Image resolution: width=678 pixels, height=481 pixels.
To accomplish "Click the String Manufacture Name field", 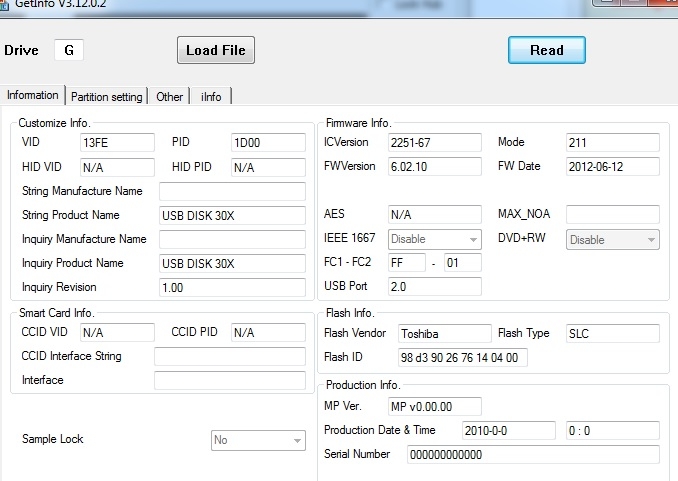I will click(232, 191).
